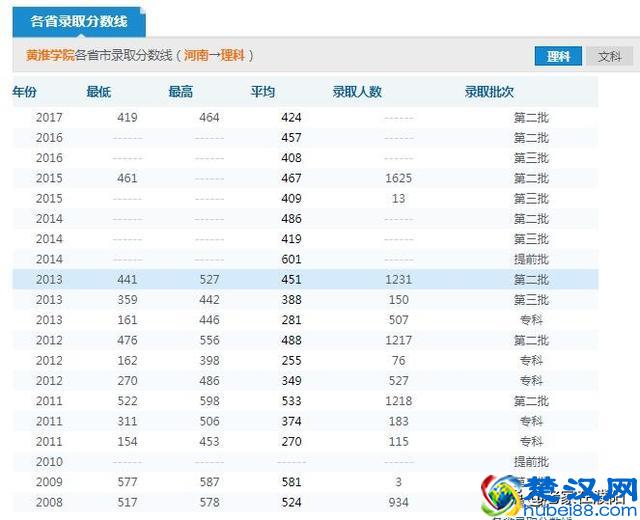Click the 最高 column header
Screen dimensions: 640x520
coord(181,92)
